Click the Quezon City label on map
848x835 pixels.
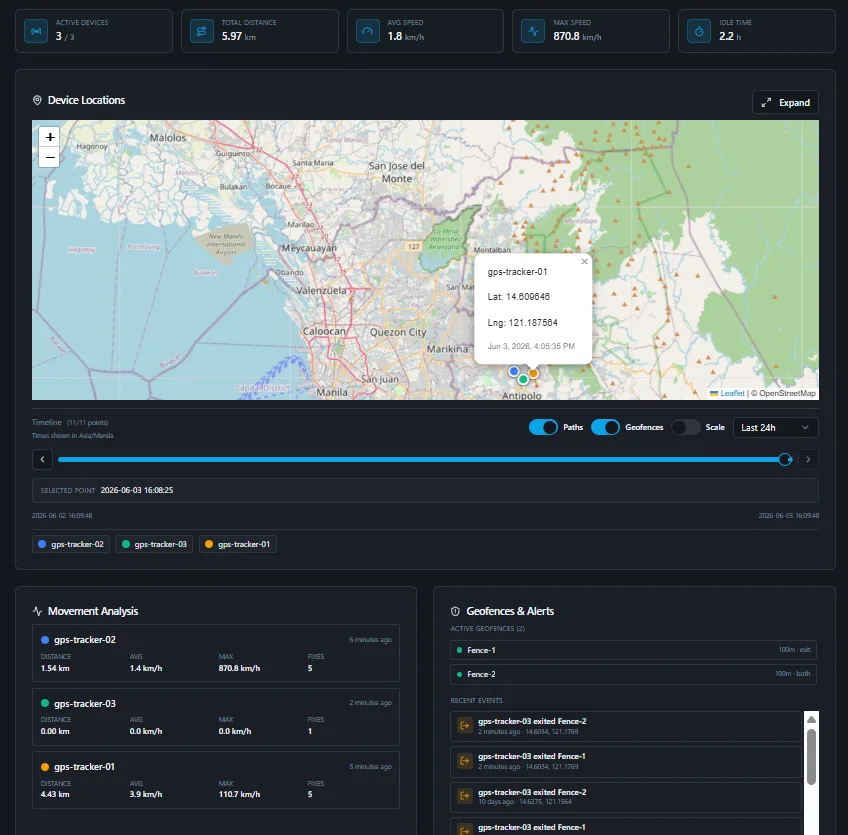(x=398, y=332)
